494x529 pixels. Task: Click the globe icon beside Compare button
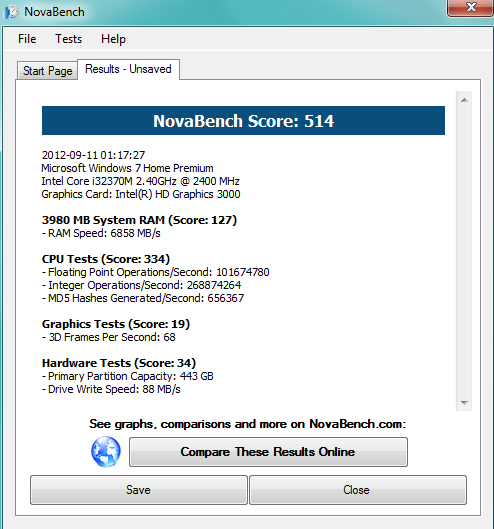(106, 451)
